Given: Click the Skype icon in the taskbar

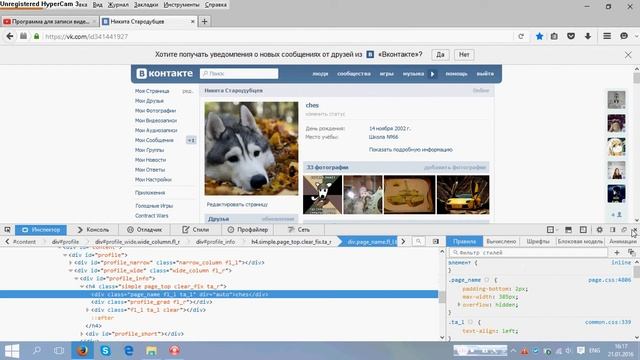Looking at the screenshot, I should click(105, 351).
